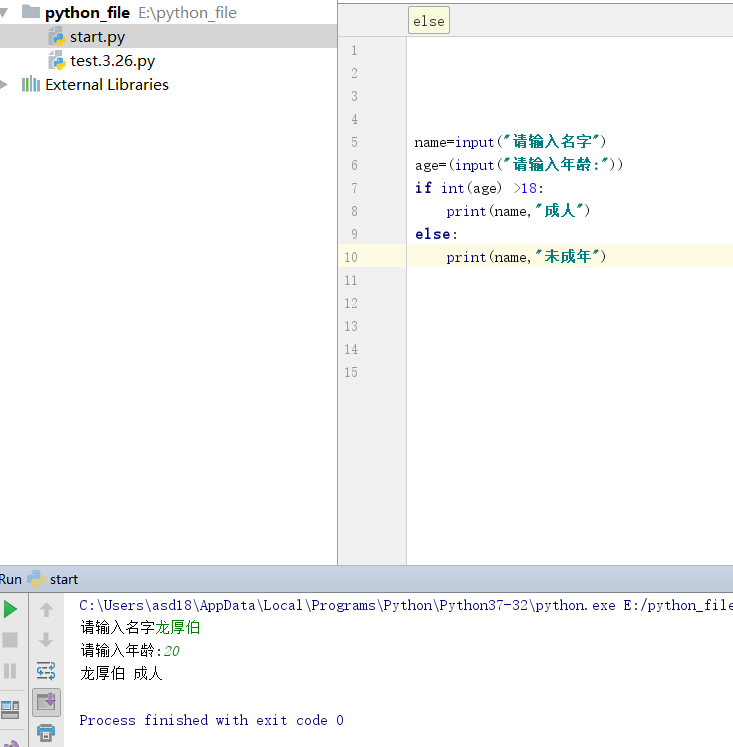
Task: Click the External Libraries label
Action: tap(107, 85)
